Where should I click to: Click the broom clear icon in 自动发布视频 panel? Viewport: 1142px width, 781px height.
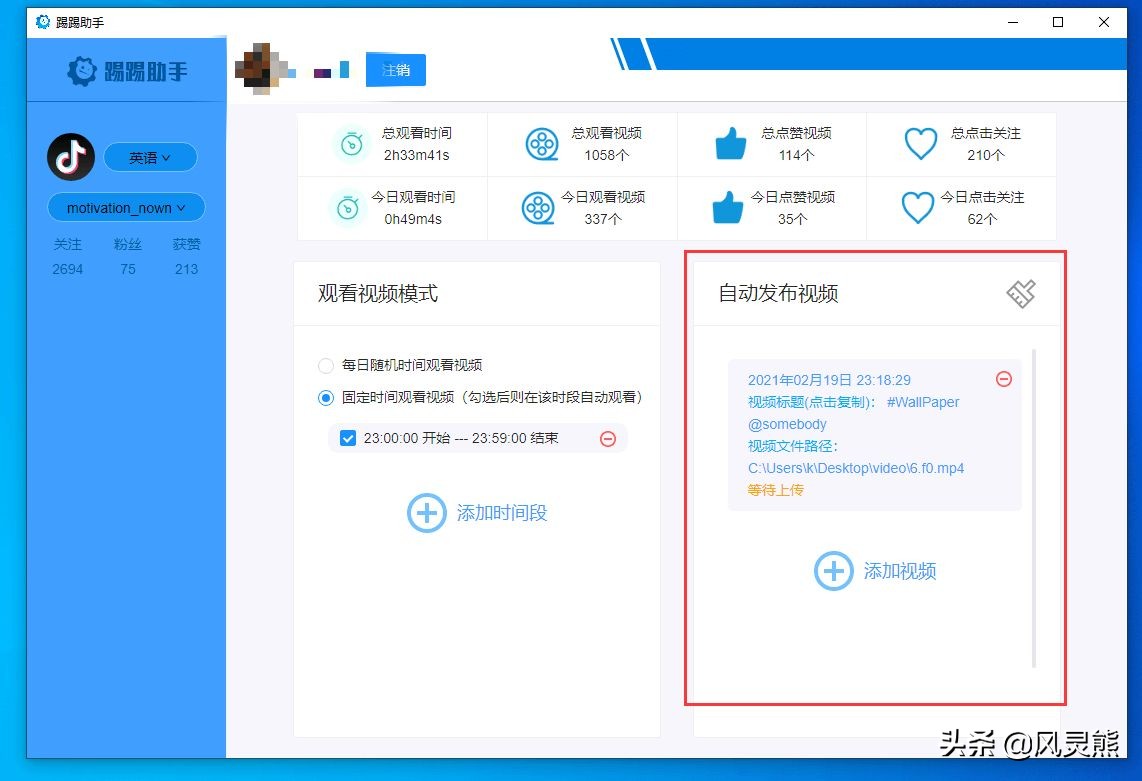click(1021, 293)
